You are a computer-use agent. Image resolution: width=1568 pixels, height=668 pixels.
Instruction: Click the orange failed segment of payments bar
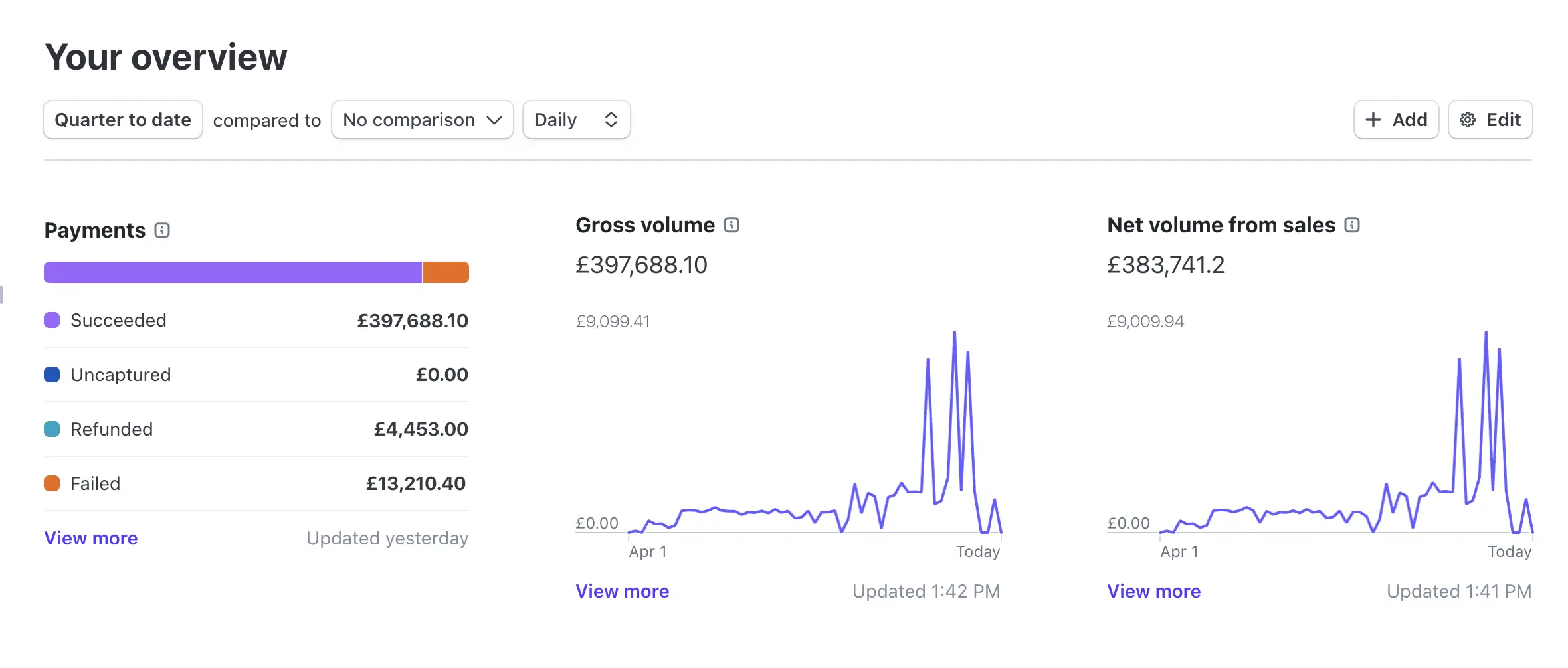(446, 272)
